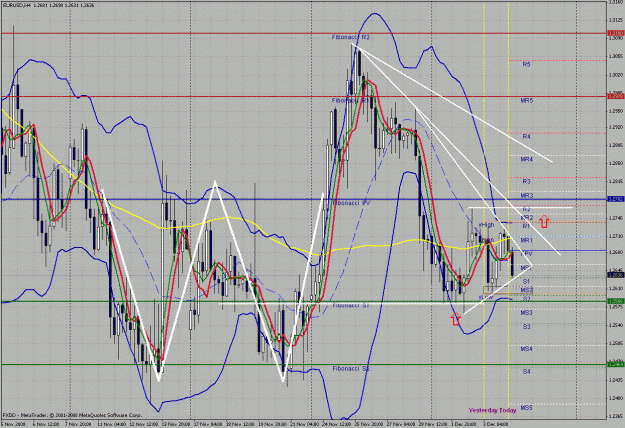This screenshot has width=625, height=428.
Task: Select the upper red arrow near MR2
Action: tap(544, 221)
